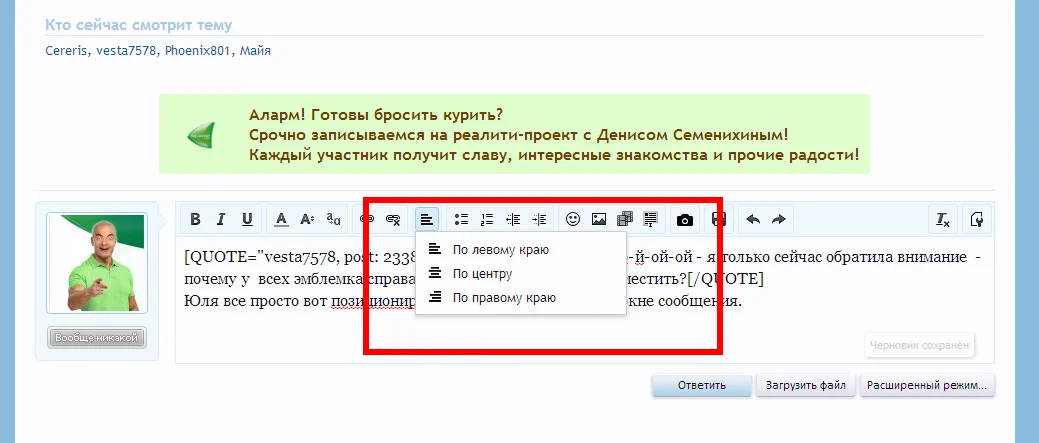
Task: Click the camera icon in toolbar
Action: [685, 220]
